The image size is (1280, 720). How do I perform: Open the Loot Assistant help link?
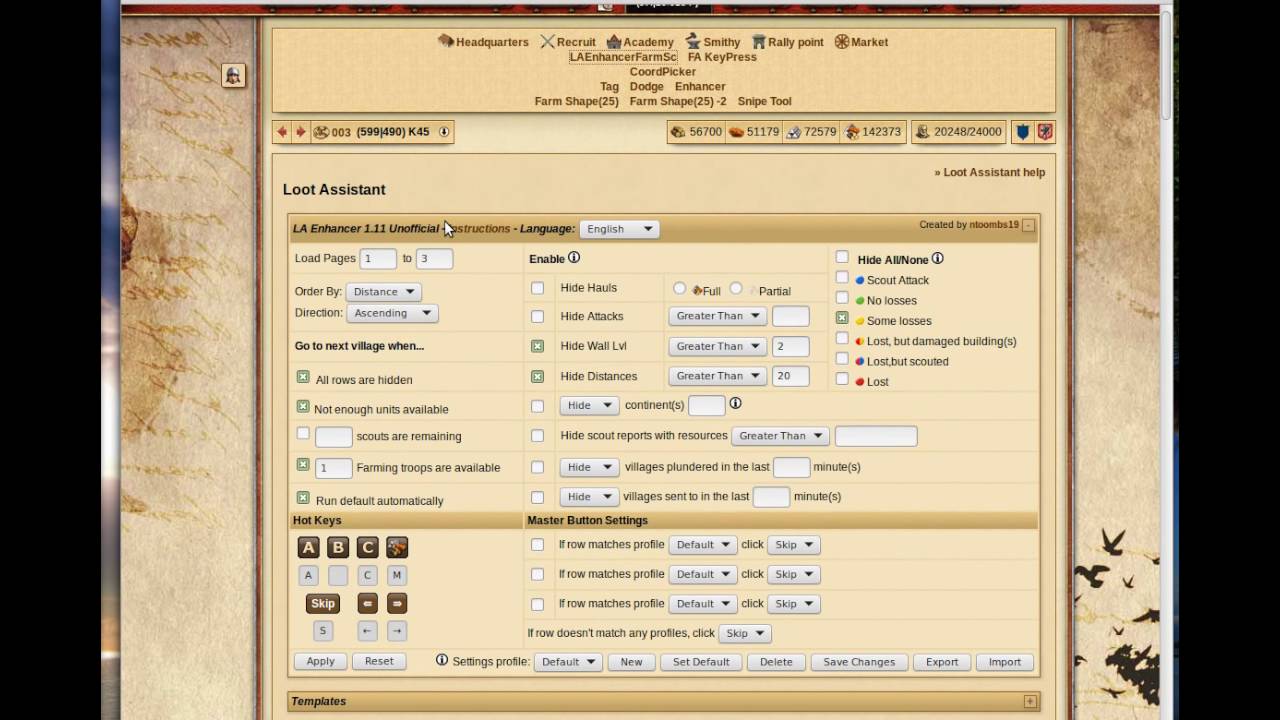point(990,172)
